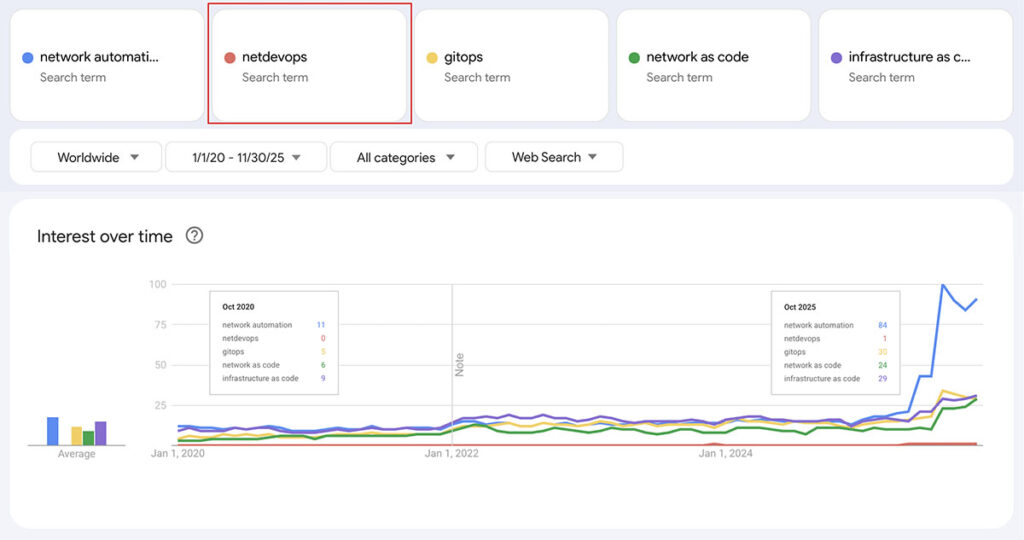
Task: Click the purple Average bar
Action: [101, 434]
